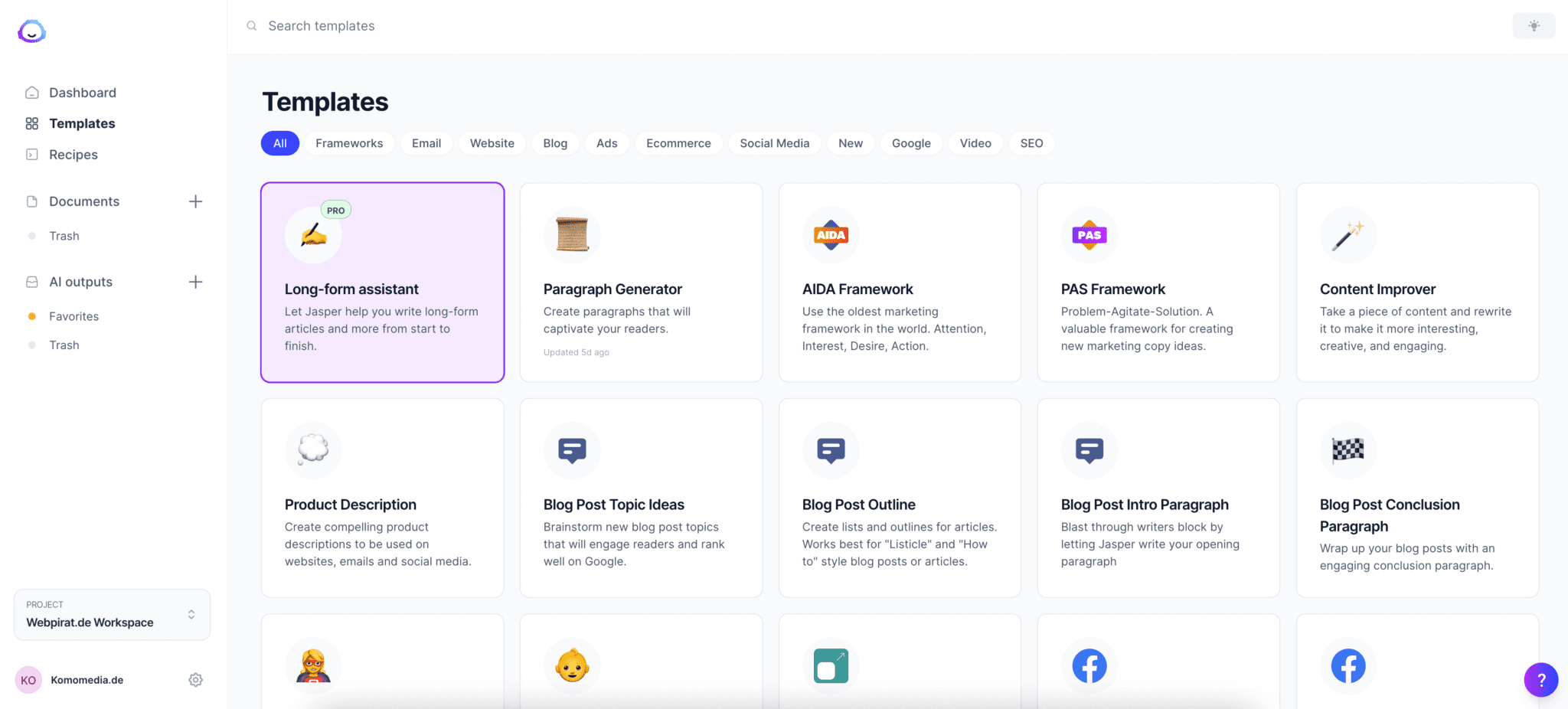Click the Content Improver magic wand icon

coord(1347,235)
